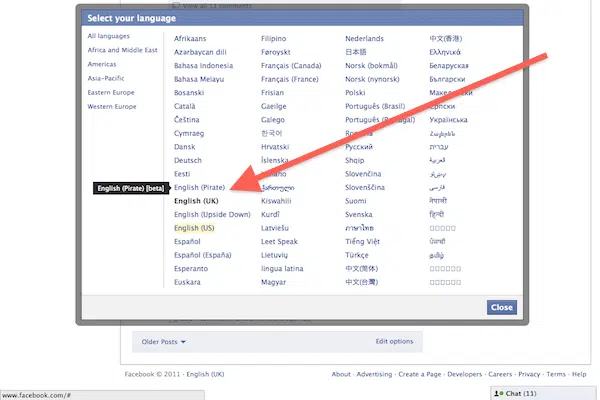
Task: Filter by Africa and Middle East
Action: click(122, 50)
